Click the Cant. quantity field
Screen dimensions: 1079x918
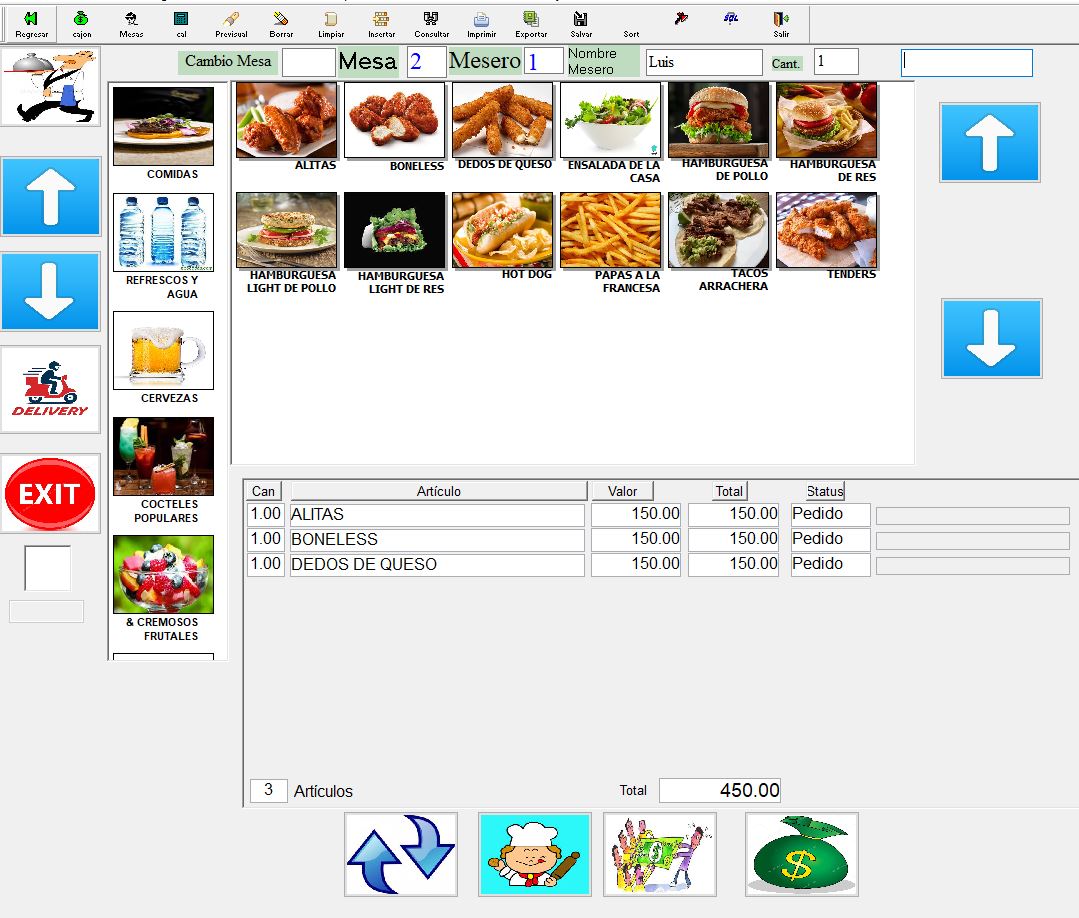coord(836,62)
